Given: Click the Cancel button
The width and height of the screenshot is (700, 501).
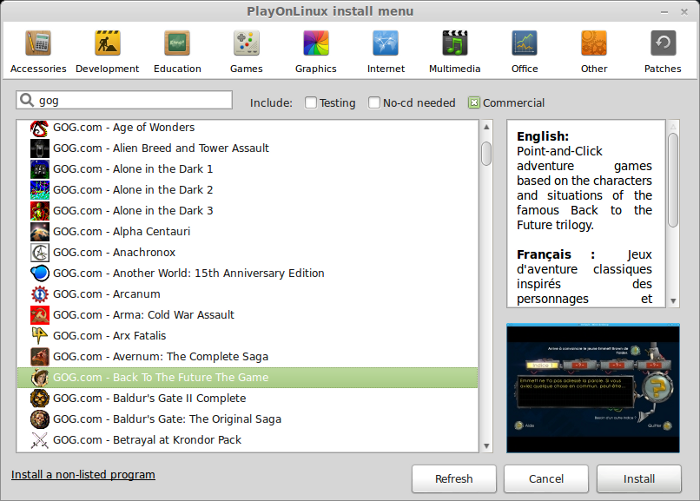Looking at the screenshot, I should click(546, 479).
